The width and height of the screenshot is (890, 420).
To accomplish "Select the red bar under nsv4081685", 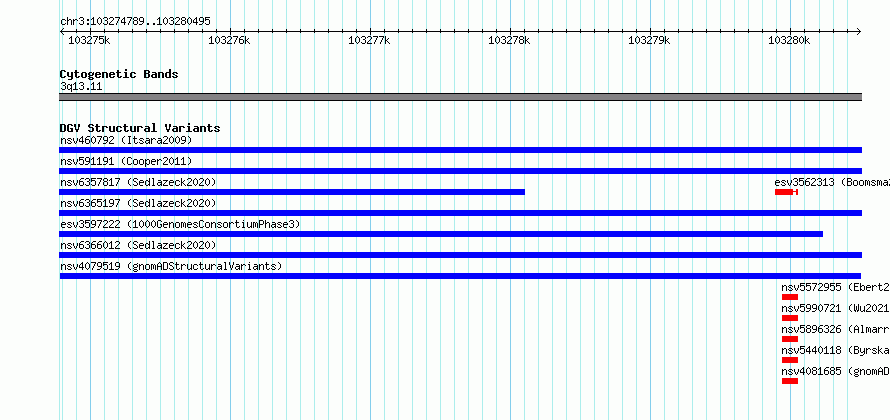I will (x=790, y=381).
